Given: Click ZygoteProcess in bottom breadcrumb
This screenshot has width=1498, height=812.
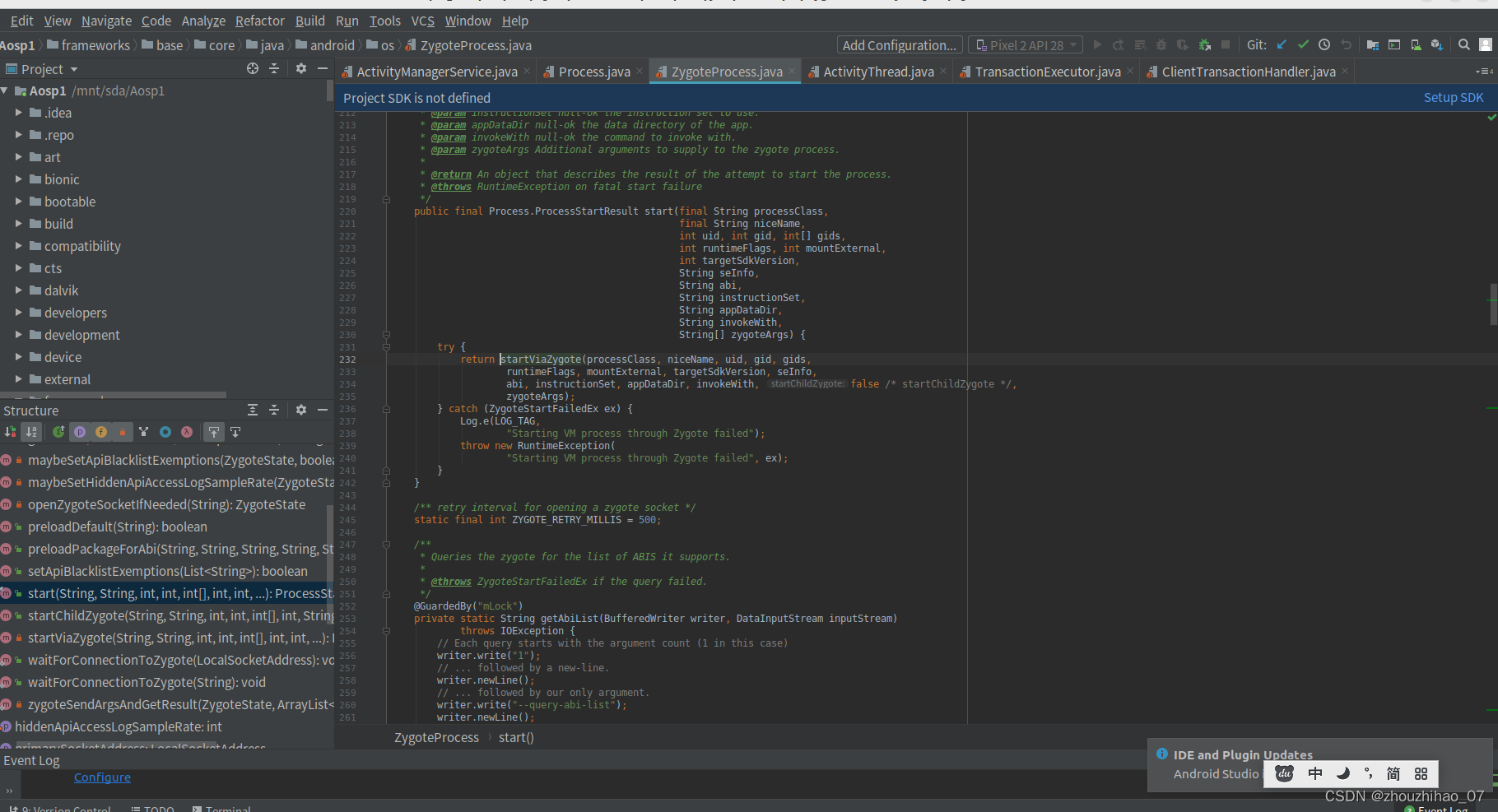Looking at the screenshot, I should (x=436, y=737).
